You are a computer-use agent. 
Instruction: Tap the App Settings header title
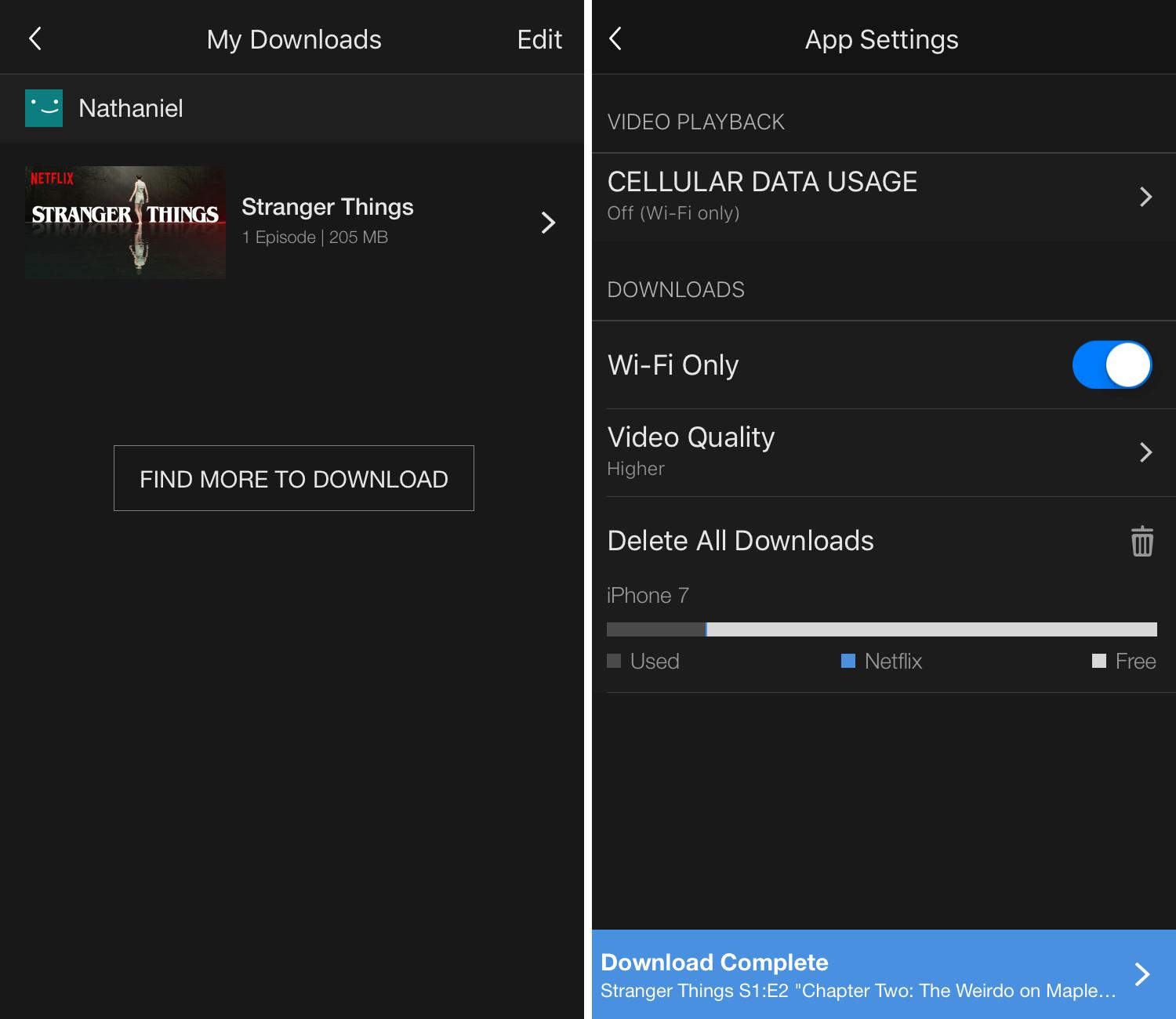(882, 39)
